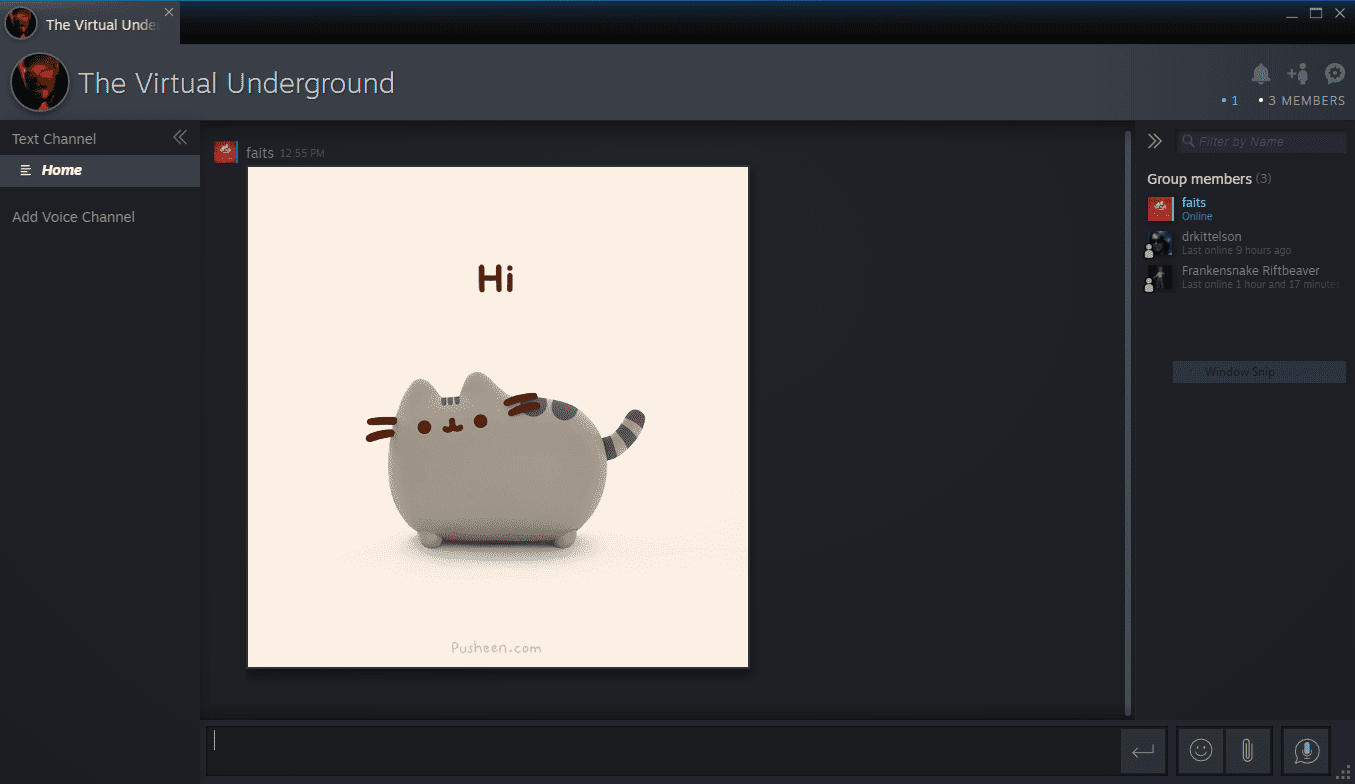Select the Home text channel
The height and width of the screenshot is (784, 1355).
click(x=100, y=170)
